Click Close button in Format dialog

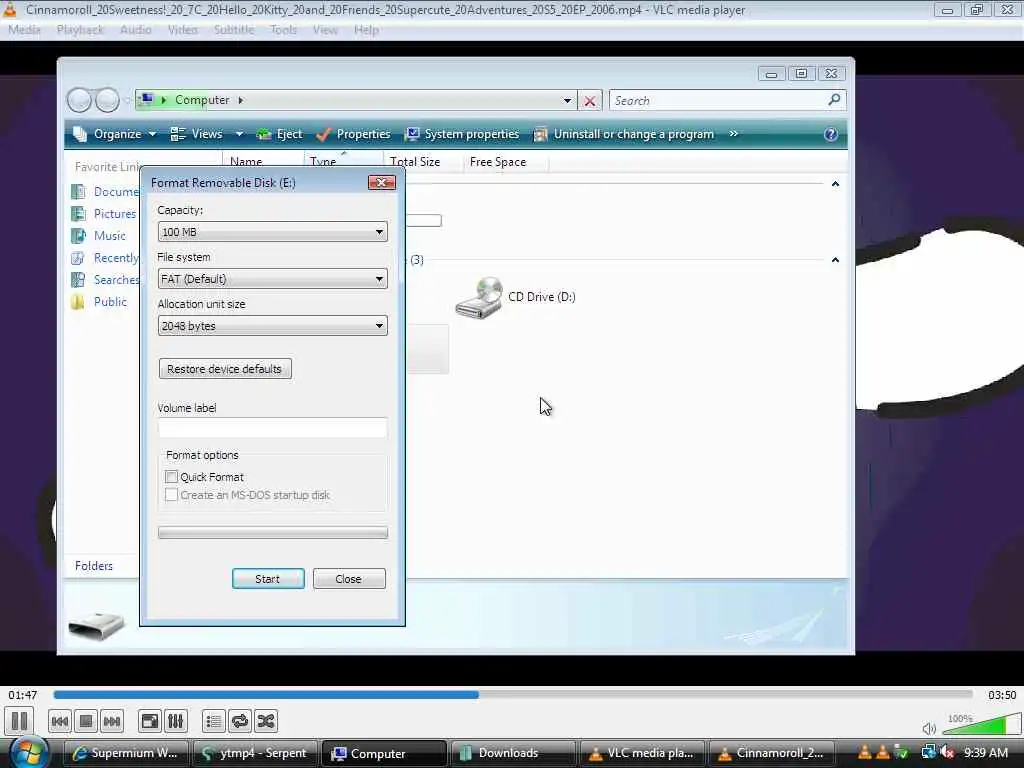point(349,579)
